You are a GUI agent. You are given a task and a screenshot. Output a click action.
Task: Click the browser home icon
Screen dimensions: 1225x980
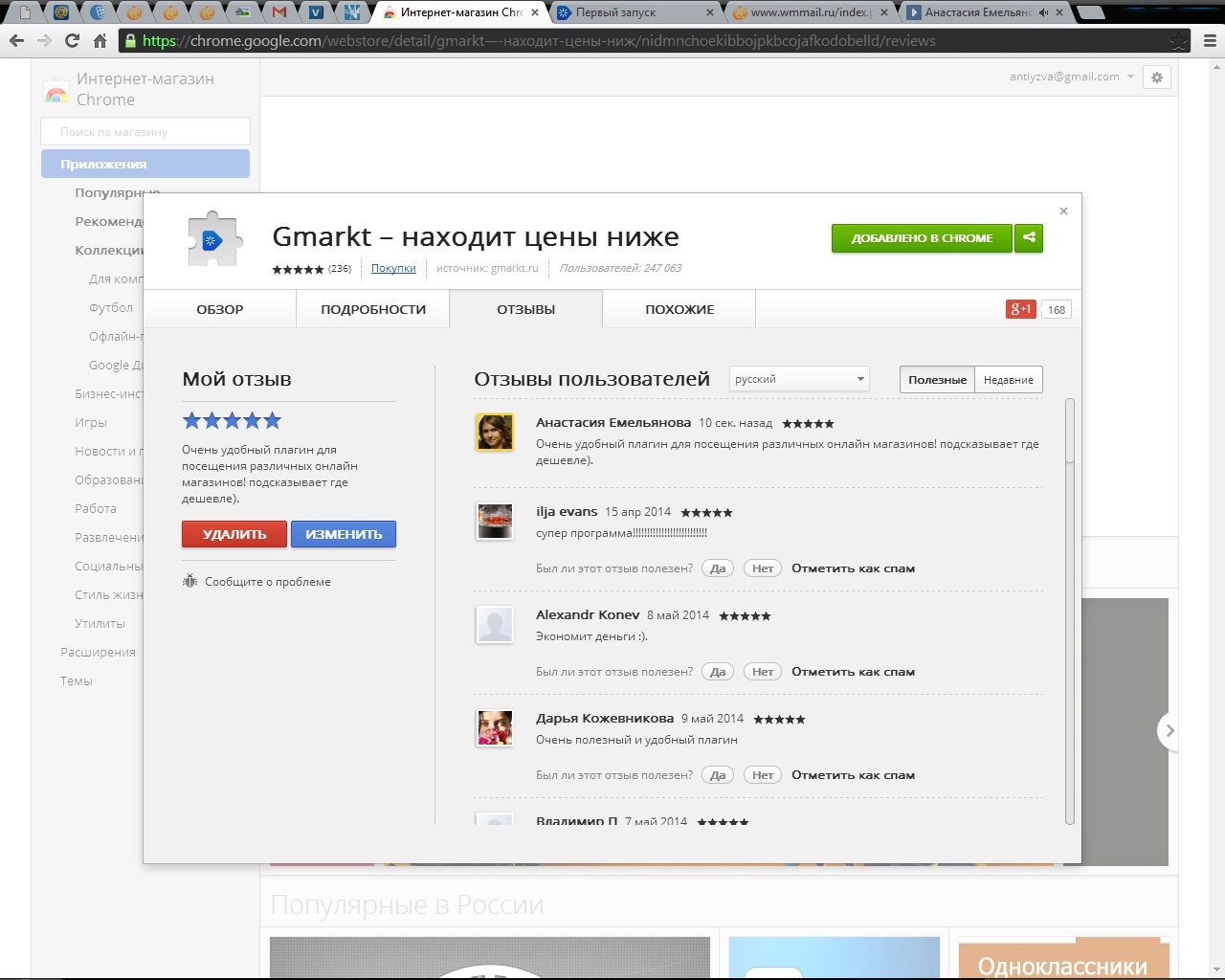100,40
